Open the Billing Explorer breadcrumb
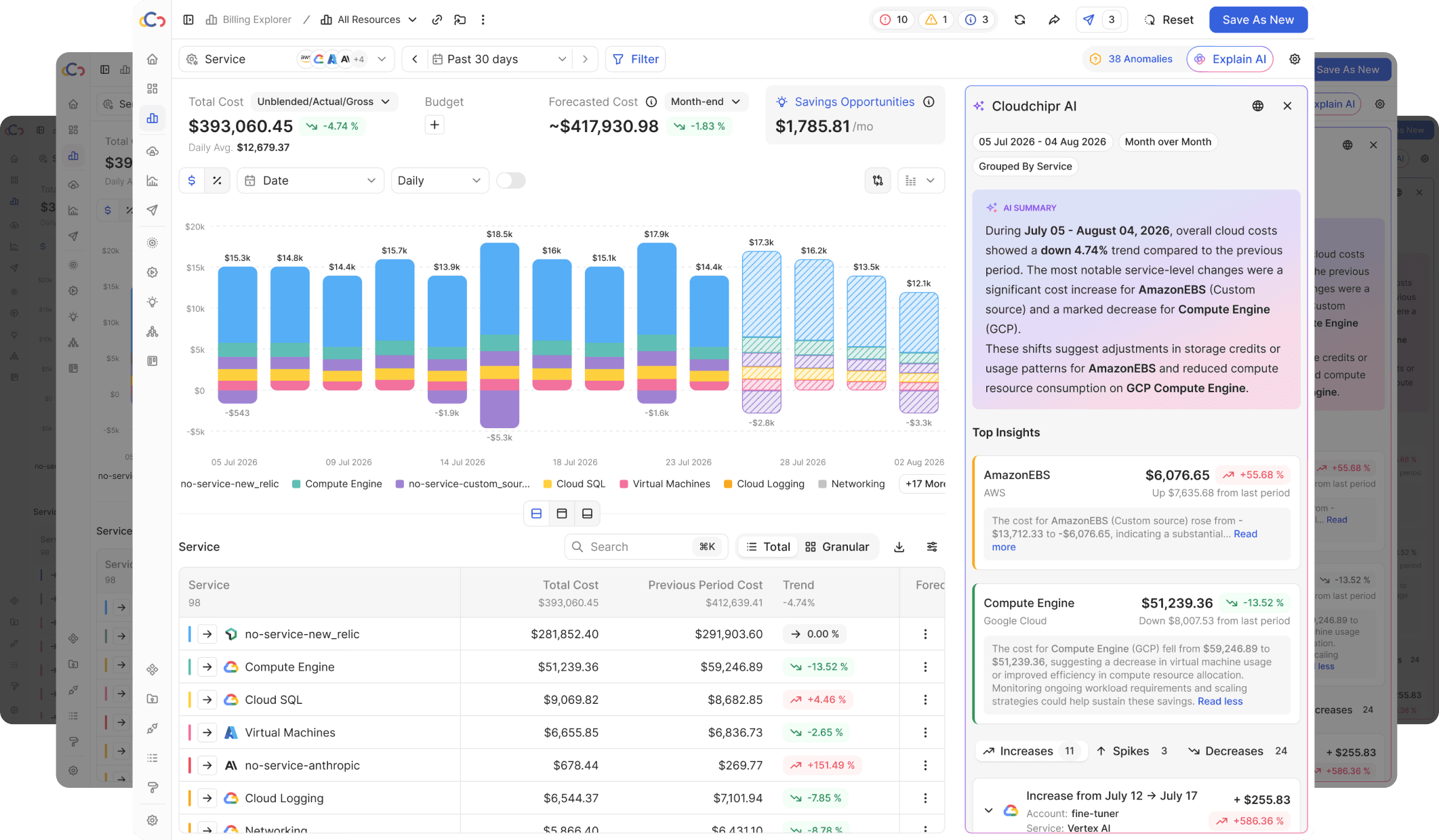 (249, 20)
